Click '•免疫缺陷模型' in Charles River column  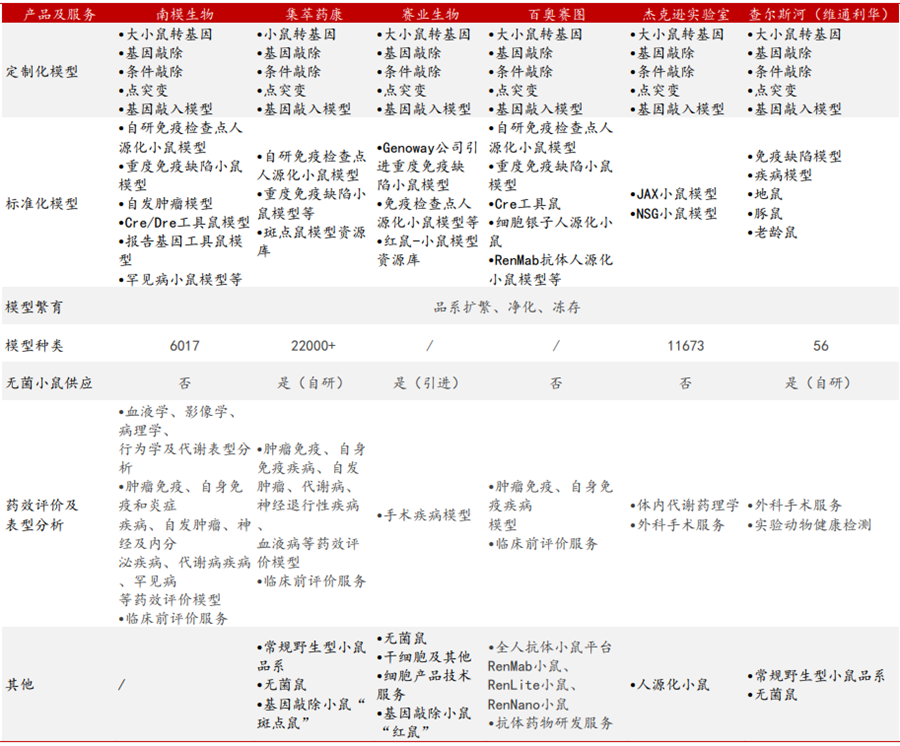(x=794, y=156)
